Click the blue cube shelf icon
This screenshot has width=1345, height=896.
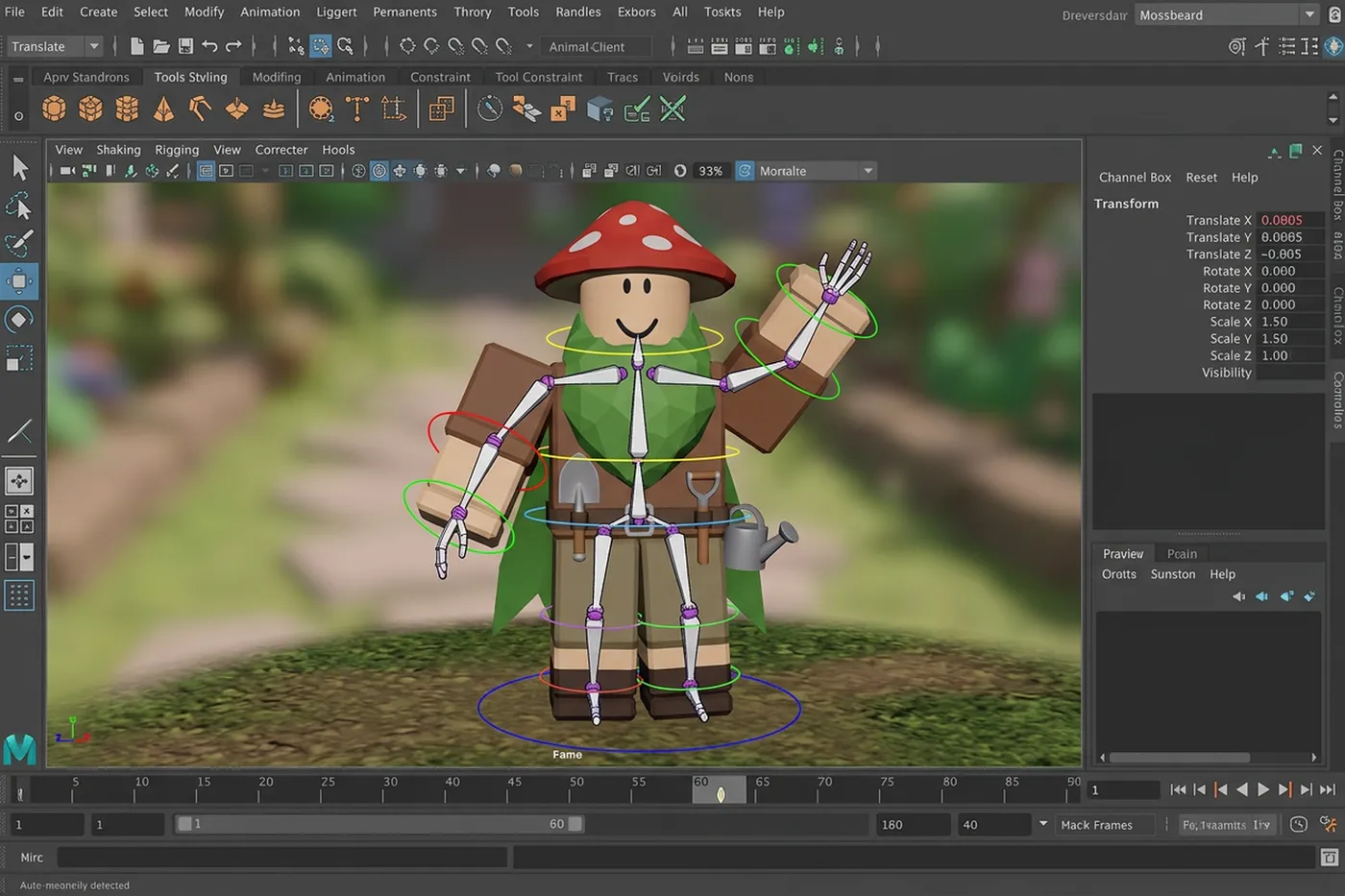[599, 109]
